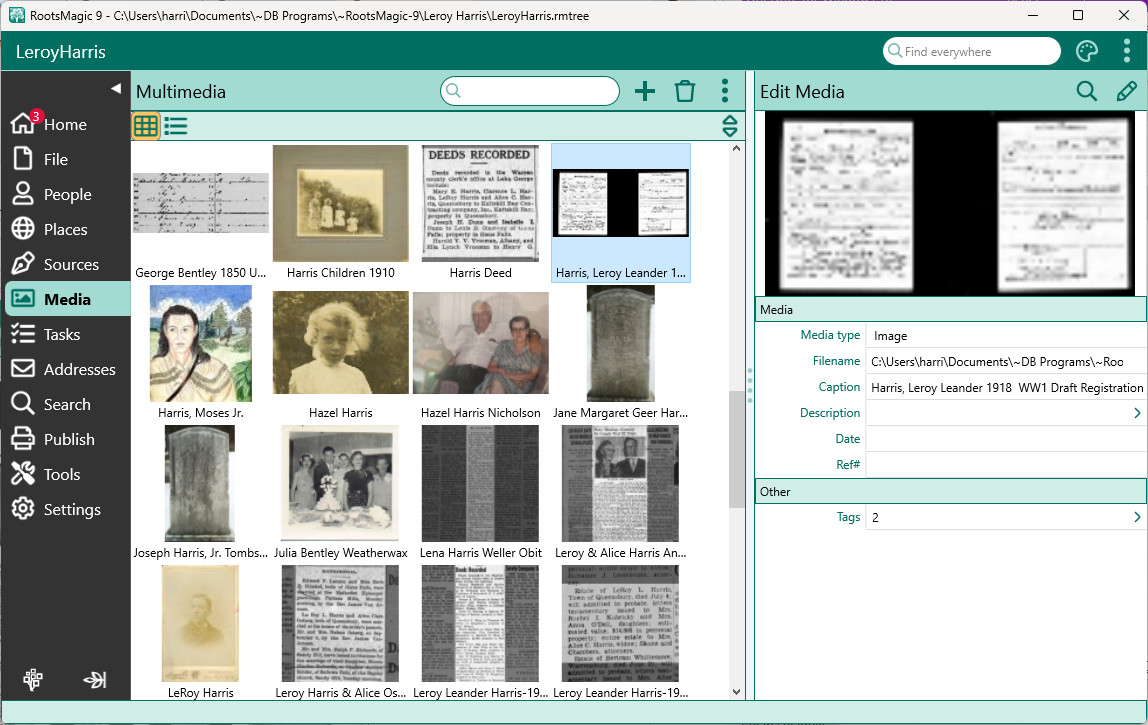Open the Settings section
Screen dimensions: 1148x725
[x=71, y=510]
